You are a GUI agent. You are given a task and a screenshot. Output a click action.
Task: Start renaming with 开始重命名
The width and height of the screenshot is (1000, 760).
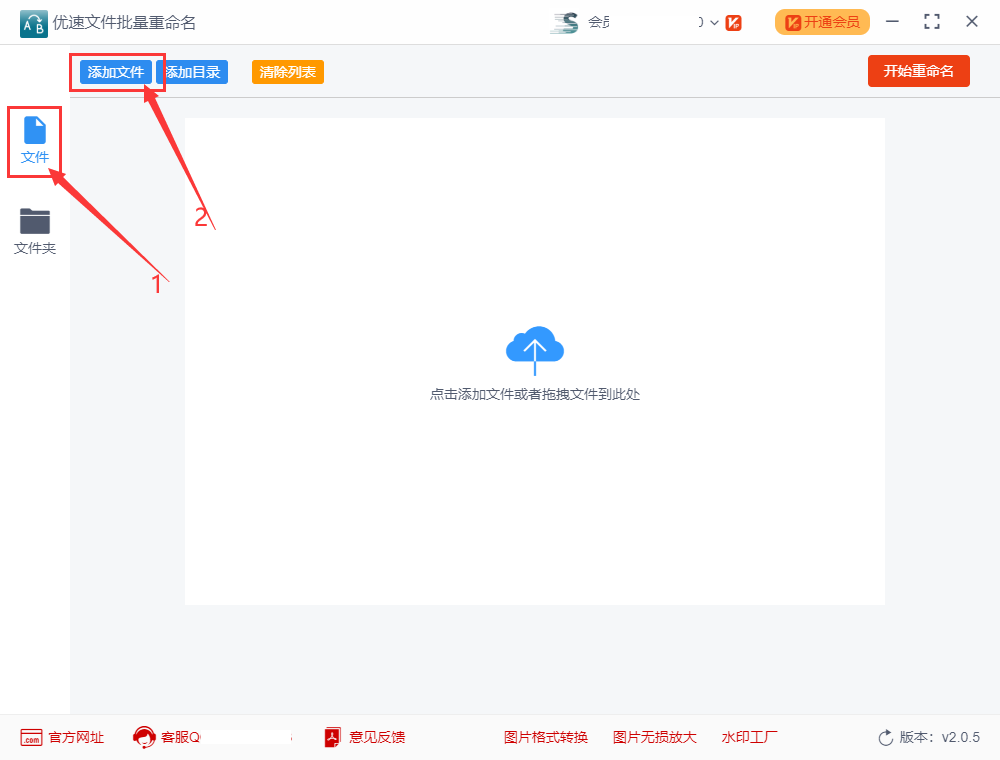point(918,71)
